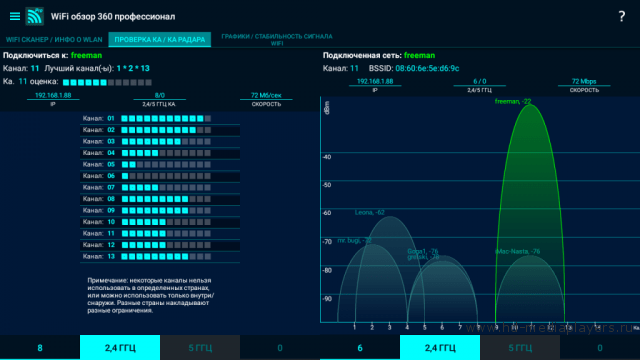Viewport: 640px width, 360px height.
Task: Click Канал 11 rating row
Action: coord(160,233)
